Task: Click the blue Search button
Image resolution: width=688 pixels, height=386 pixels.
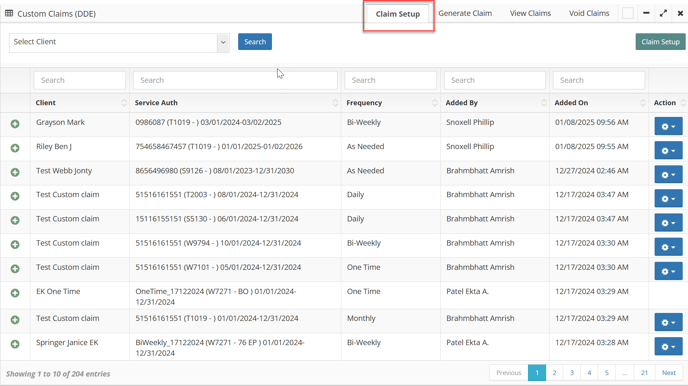Action: click(255, 42)
